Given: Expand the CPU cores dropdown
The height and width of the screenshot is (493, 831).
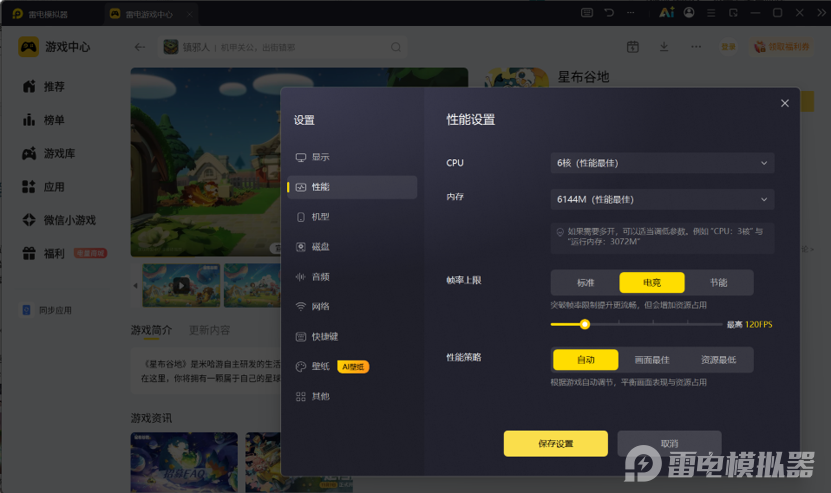Looking at the screenshot, I should [662, 163].
